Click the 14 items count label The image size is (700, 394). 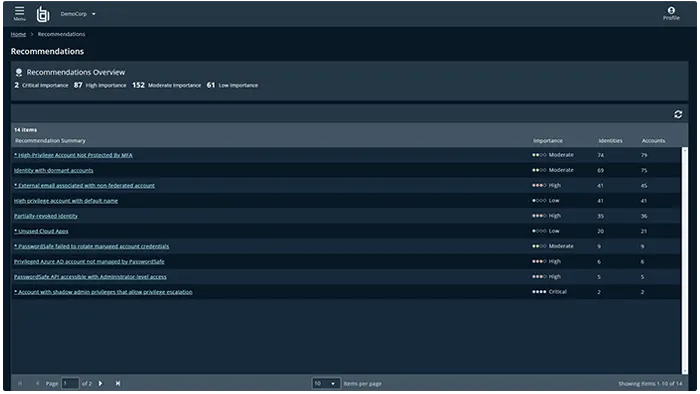25,130
